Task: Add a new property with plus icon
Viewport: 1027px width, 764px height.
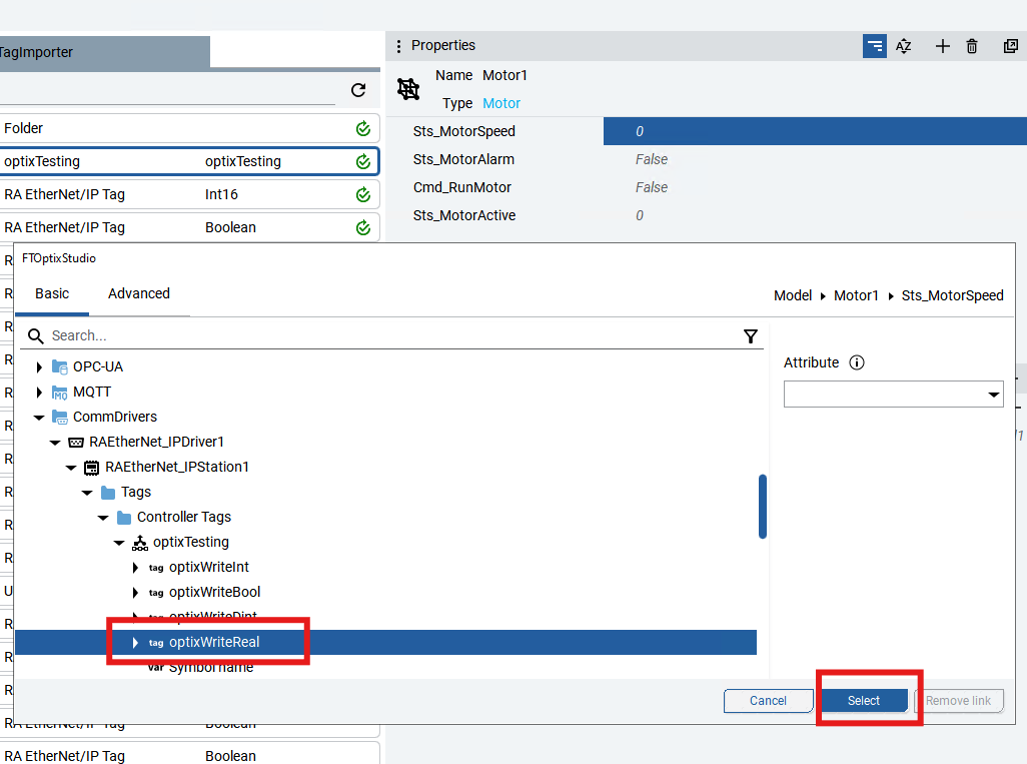Action: tap(943, 46)
